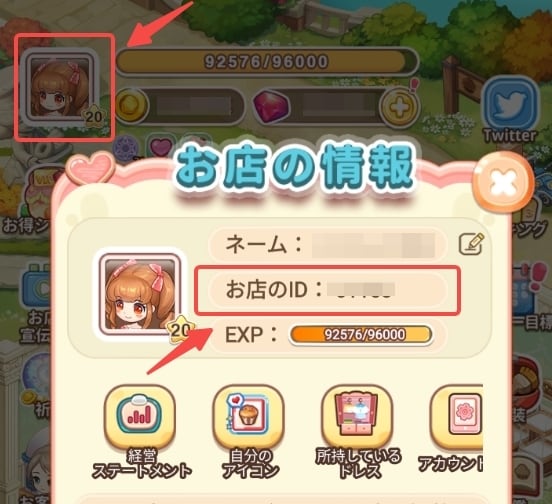Image resolution: width=552 pixels, height=504 pixels.
Task: Open 自分のアイコン cupcake icon
Action: (248, 416)
